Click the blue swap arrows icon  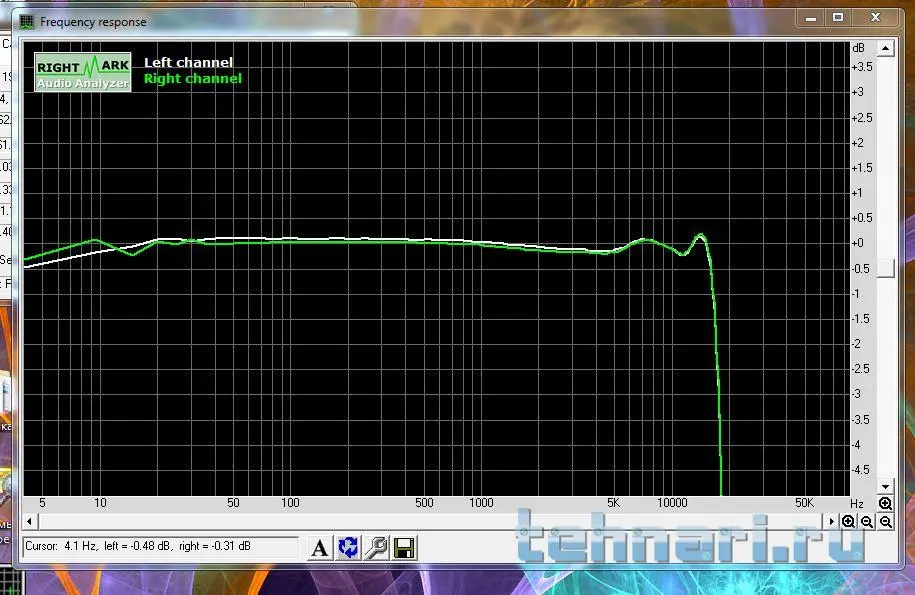coord(348,548)
